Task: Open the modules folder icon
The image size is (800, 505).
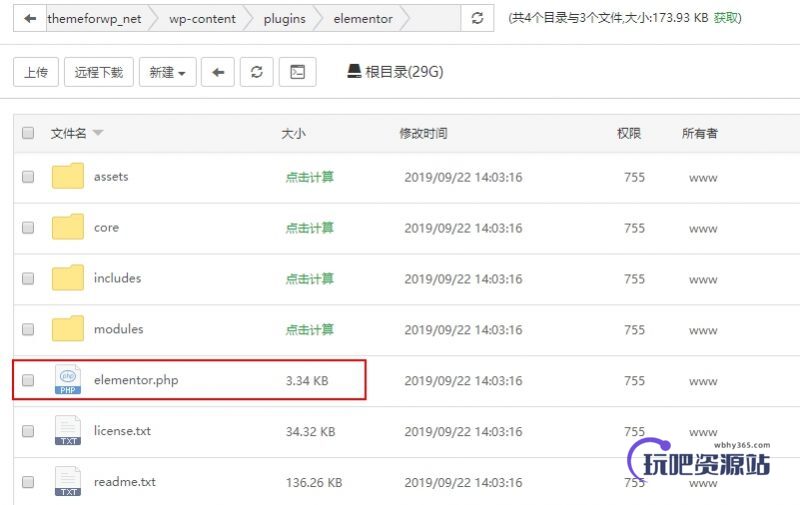Action: [68, 328]
